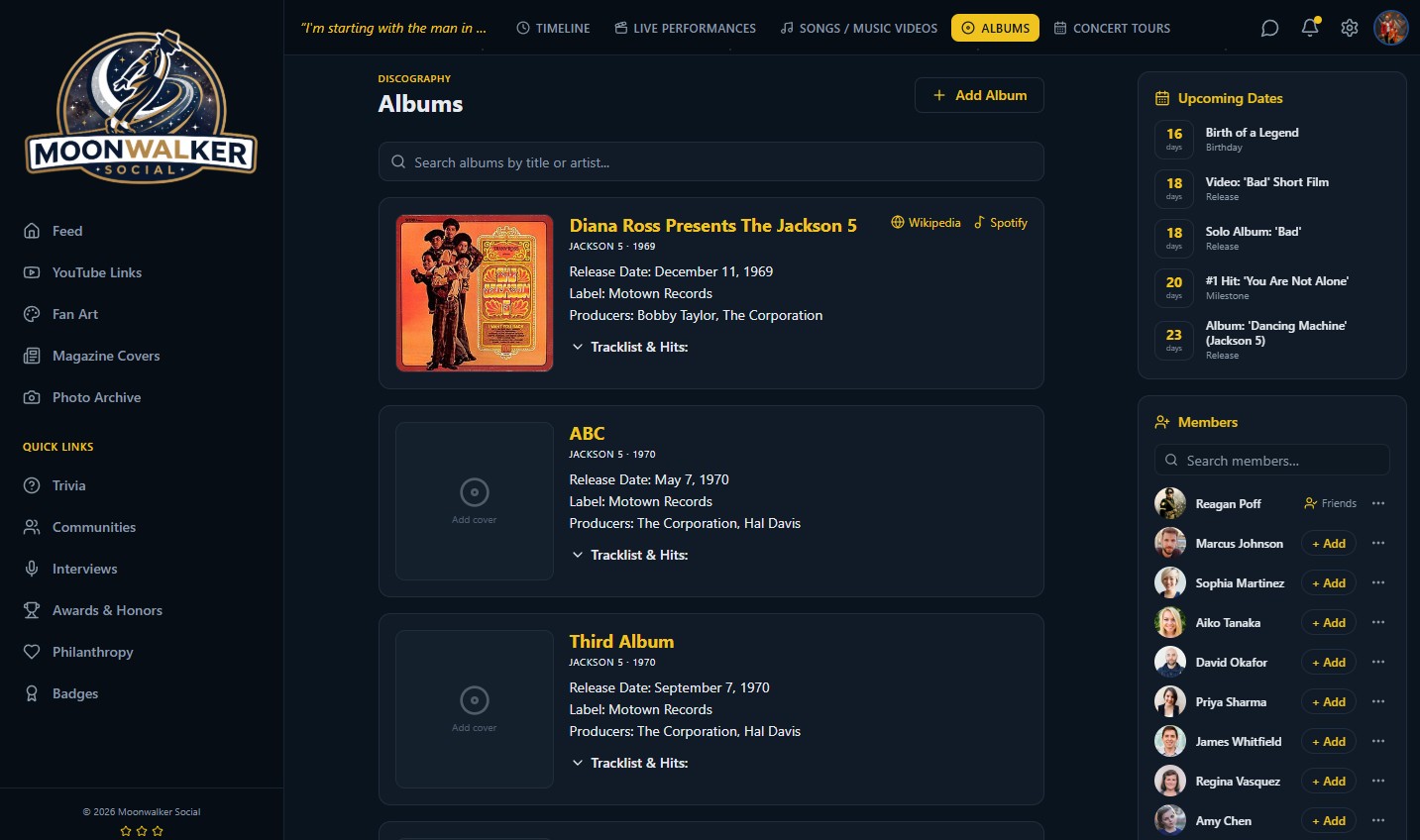Open notifications bell icon

(1310, 28)
